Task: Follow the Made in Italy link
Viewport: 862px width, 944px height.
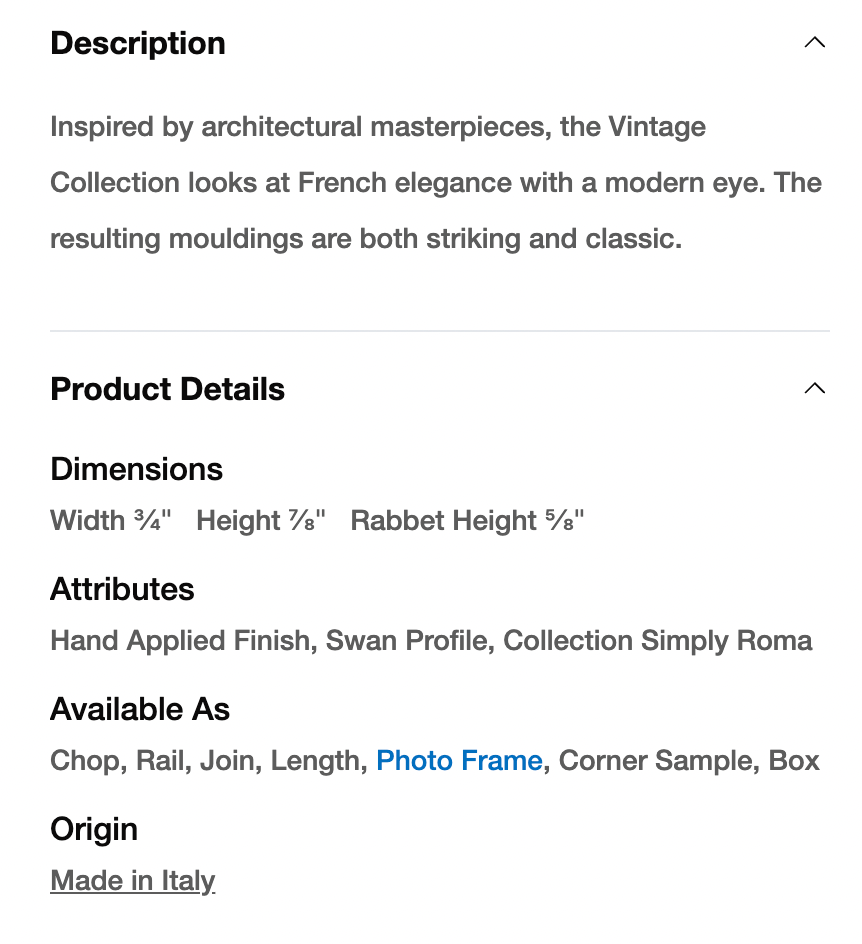Action: tap(133, 881)
